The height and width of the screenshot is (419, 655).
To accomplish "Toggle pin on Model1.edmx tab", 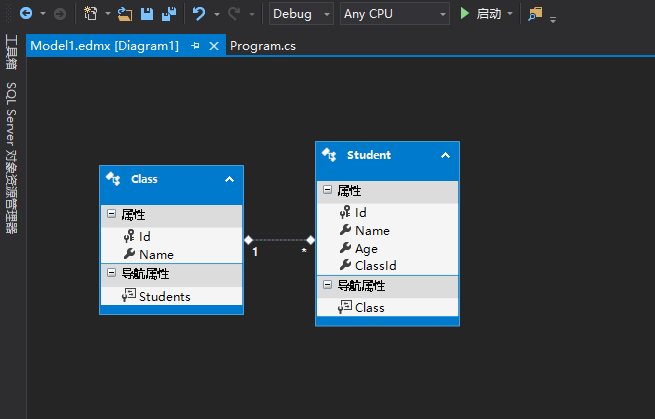I will coord(195,46).
